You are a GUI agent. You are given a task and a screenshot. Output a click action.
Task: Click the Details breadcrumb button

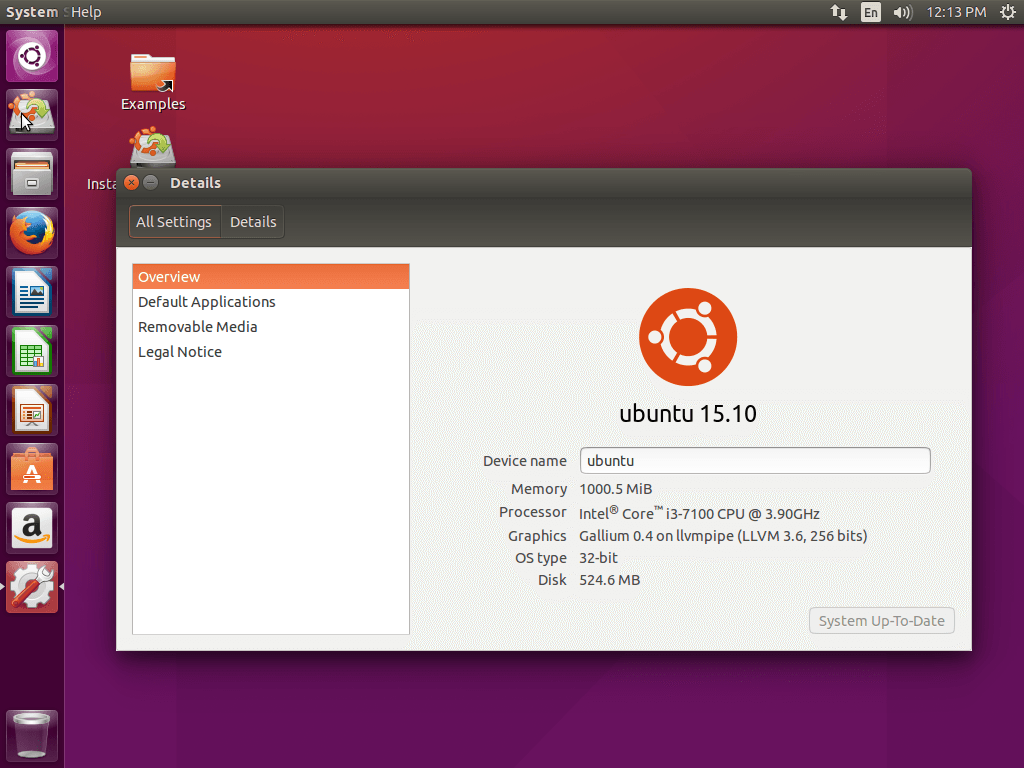coord(253,222)
